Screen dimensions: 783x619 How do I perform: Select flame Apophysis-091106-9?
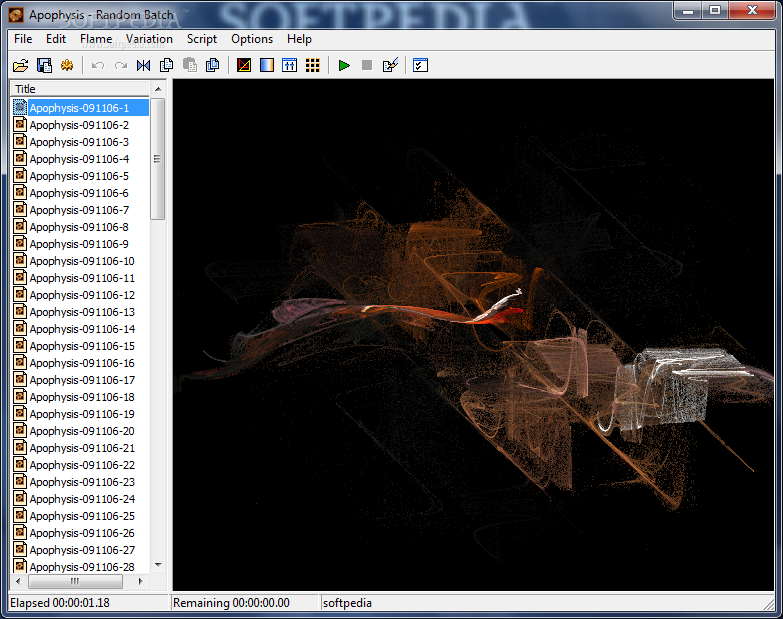(80, 244)
